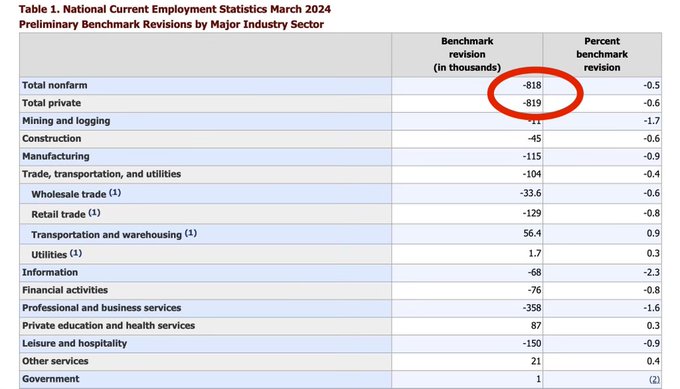The height and width of the screenshot is (389, 680).
Task: Select the -0.9 Leisure and hospitality percent
Action: pos(651,344)
